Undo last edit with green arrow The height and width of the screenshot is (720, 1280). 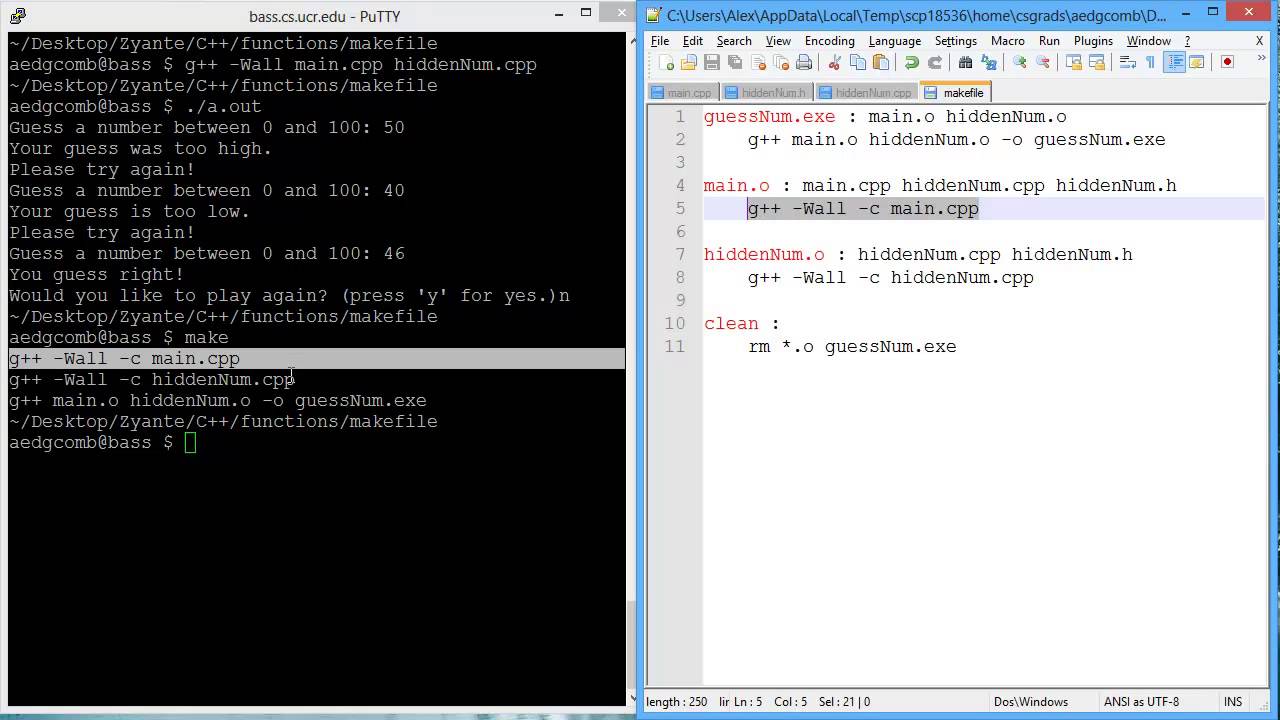(x=911, y=62)
